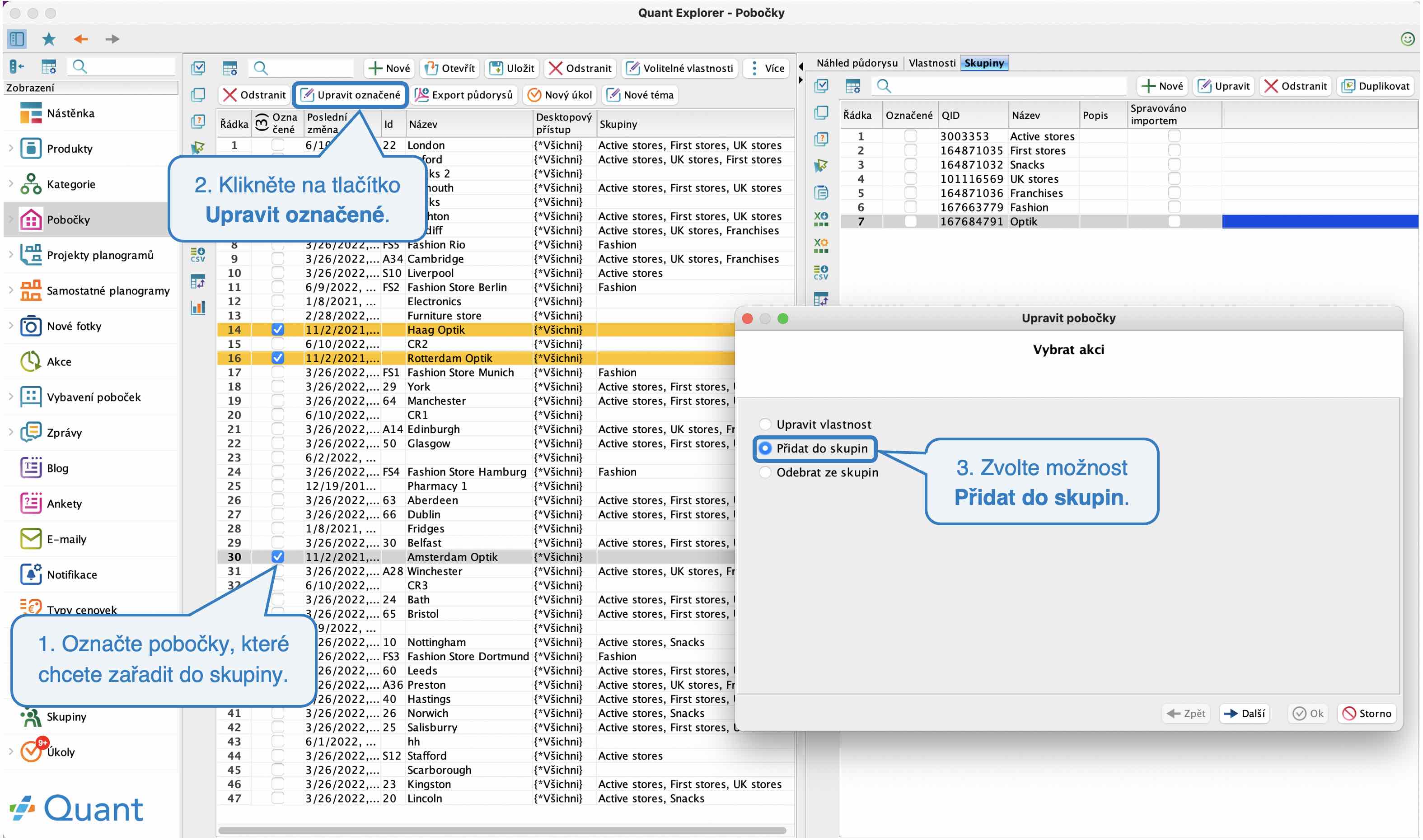1423x840 pixels.
Task: Click the green smiley feedback icon
Action: (1407, 38)
